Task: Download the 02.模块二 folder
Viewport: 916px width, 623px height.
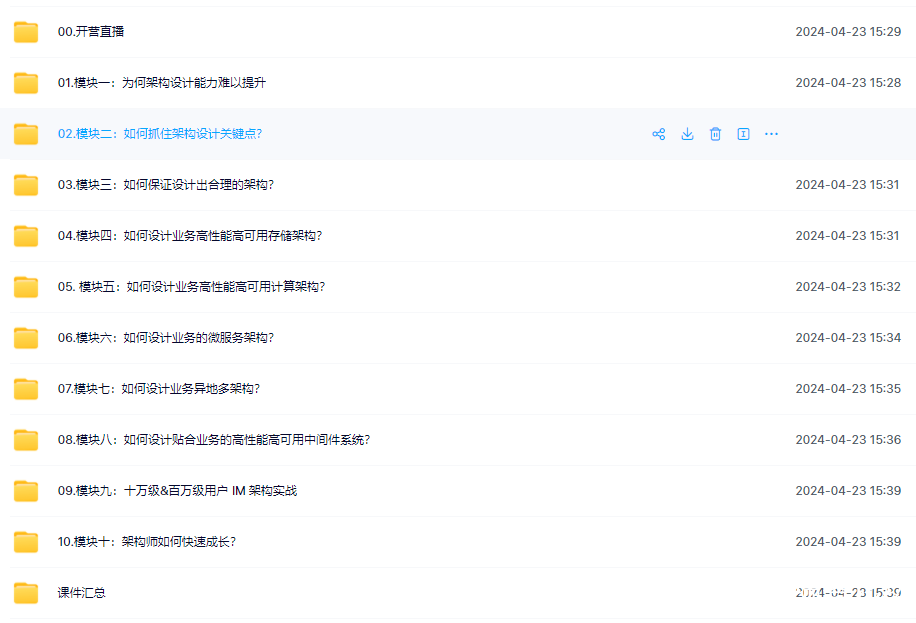Action: pos(687,134)
